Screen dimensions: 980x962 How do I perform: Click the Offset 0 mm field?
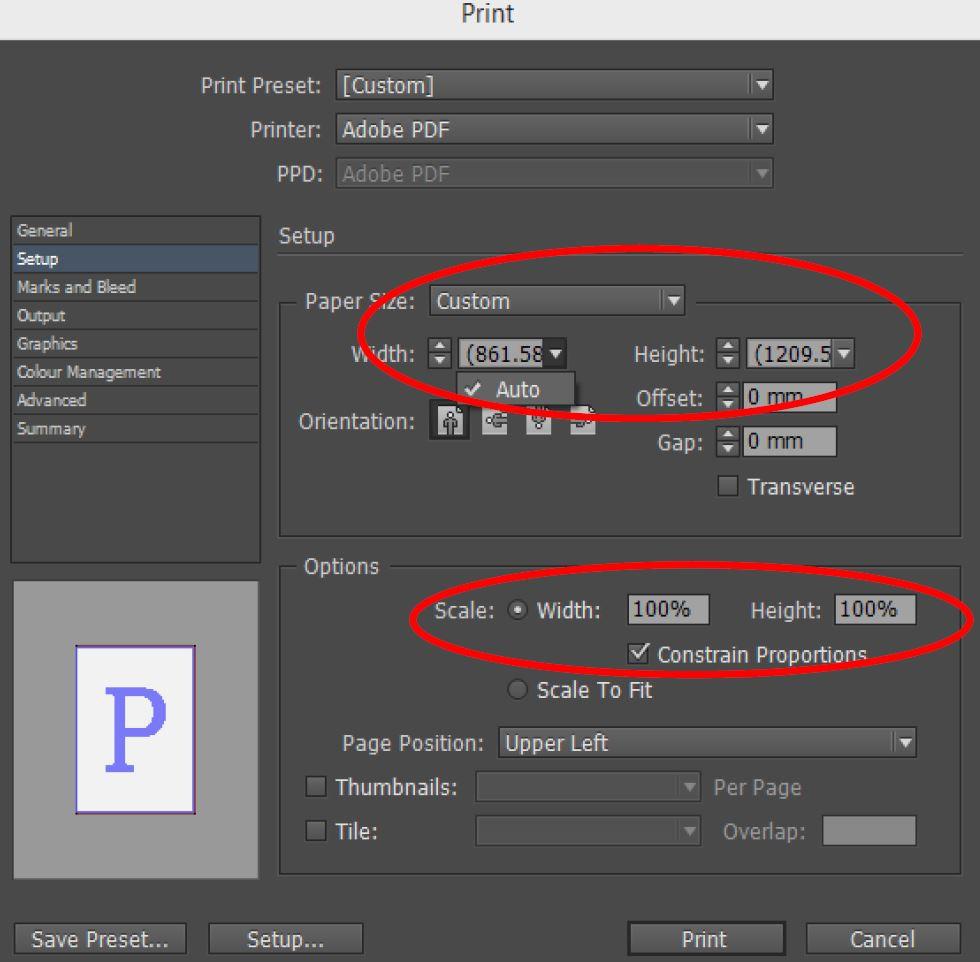point(789,396)
